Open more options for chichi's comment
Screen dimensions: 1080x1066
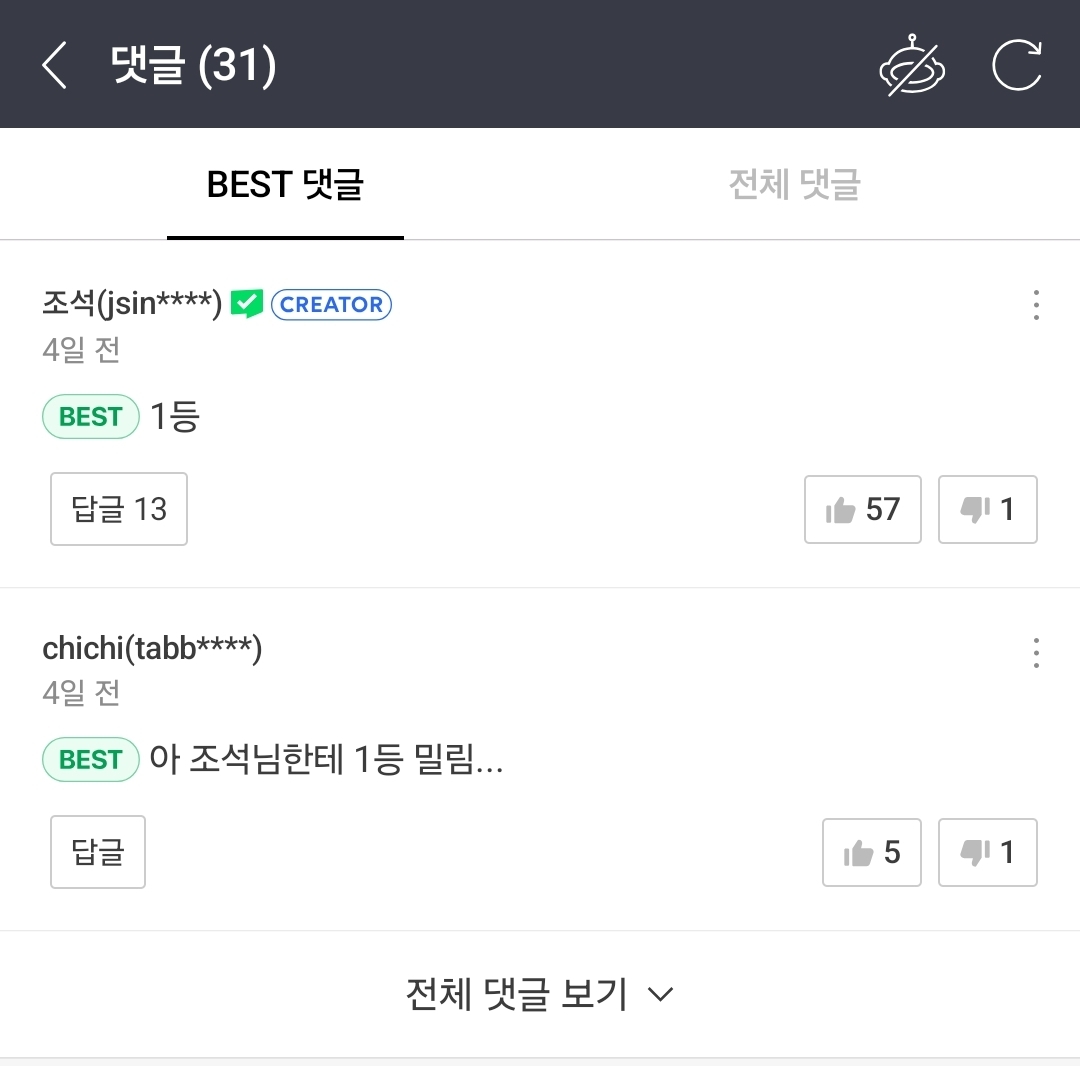pos(1036,653)
